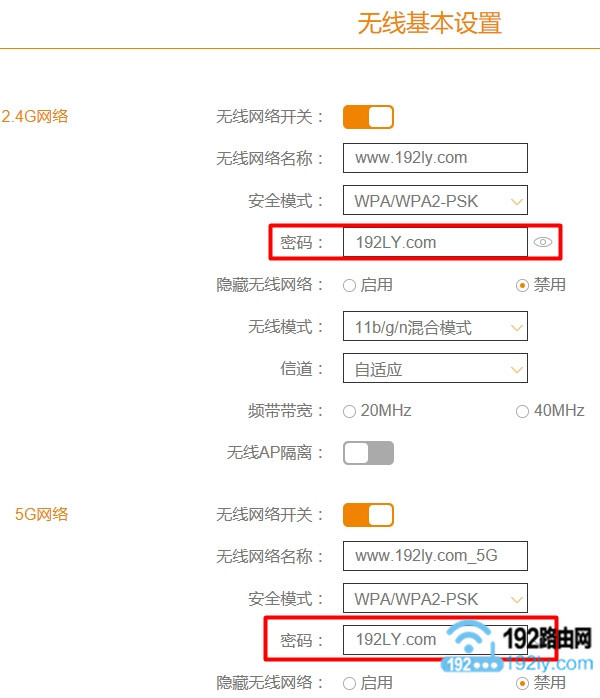
Task: Click the 5G network name field
Action: pyautogui.click(x=435, y=556)
